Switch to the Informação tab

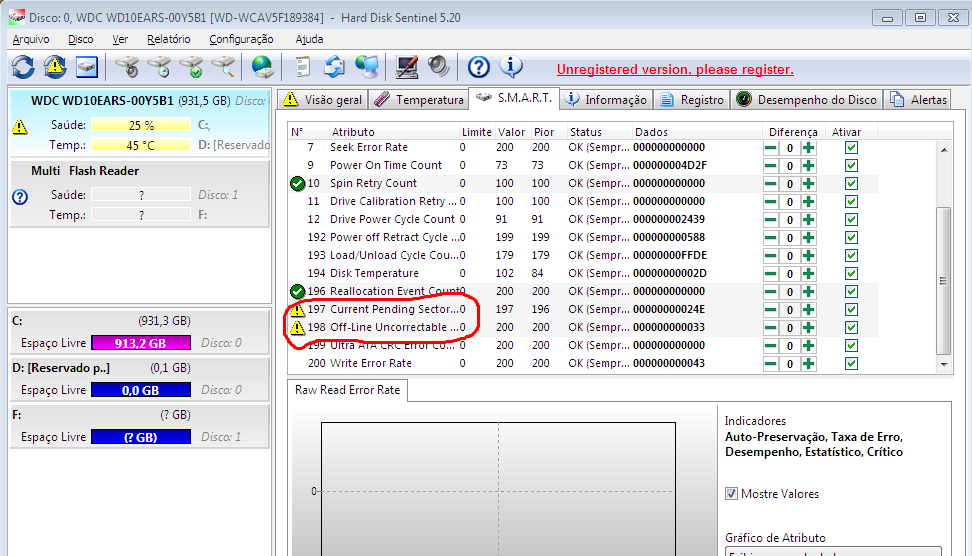pyautogui.click(x=607, y=100)
